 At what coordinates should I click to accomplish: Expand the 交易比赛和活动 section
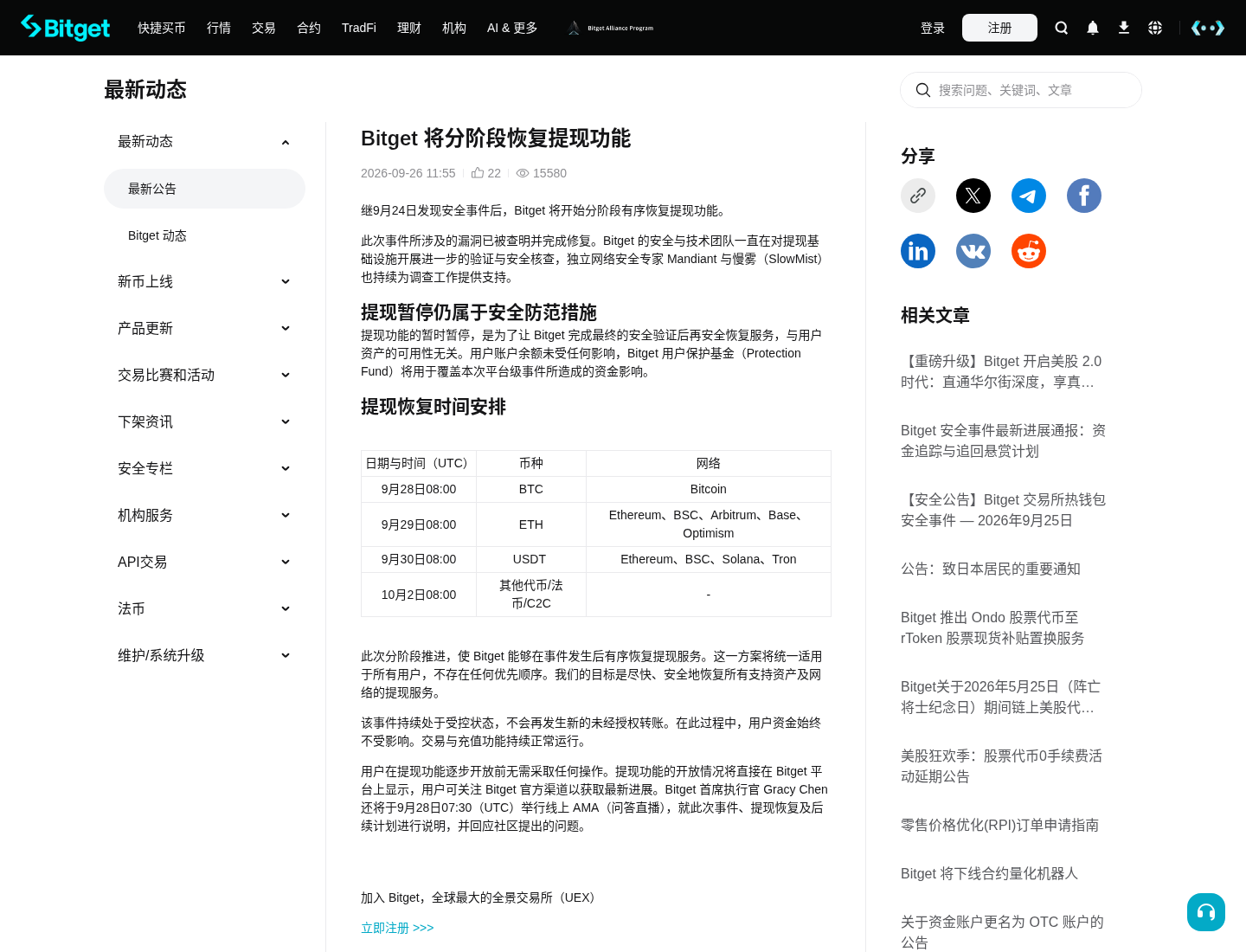[x=286, y=376]
